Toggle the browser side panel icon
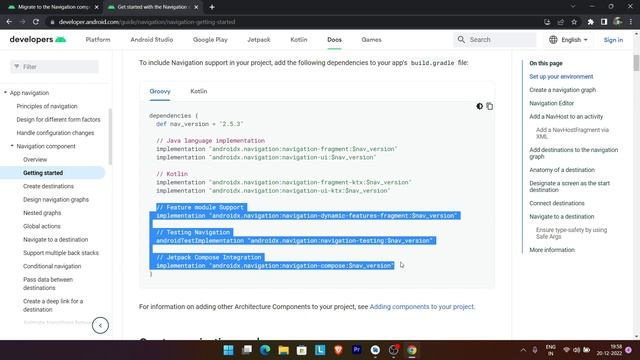The image size is (640, 360). (604, 22)
